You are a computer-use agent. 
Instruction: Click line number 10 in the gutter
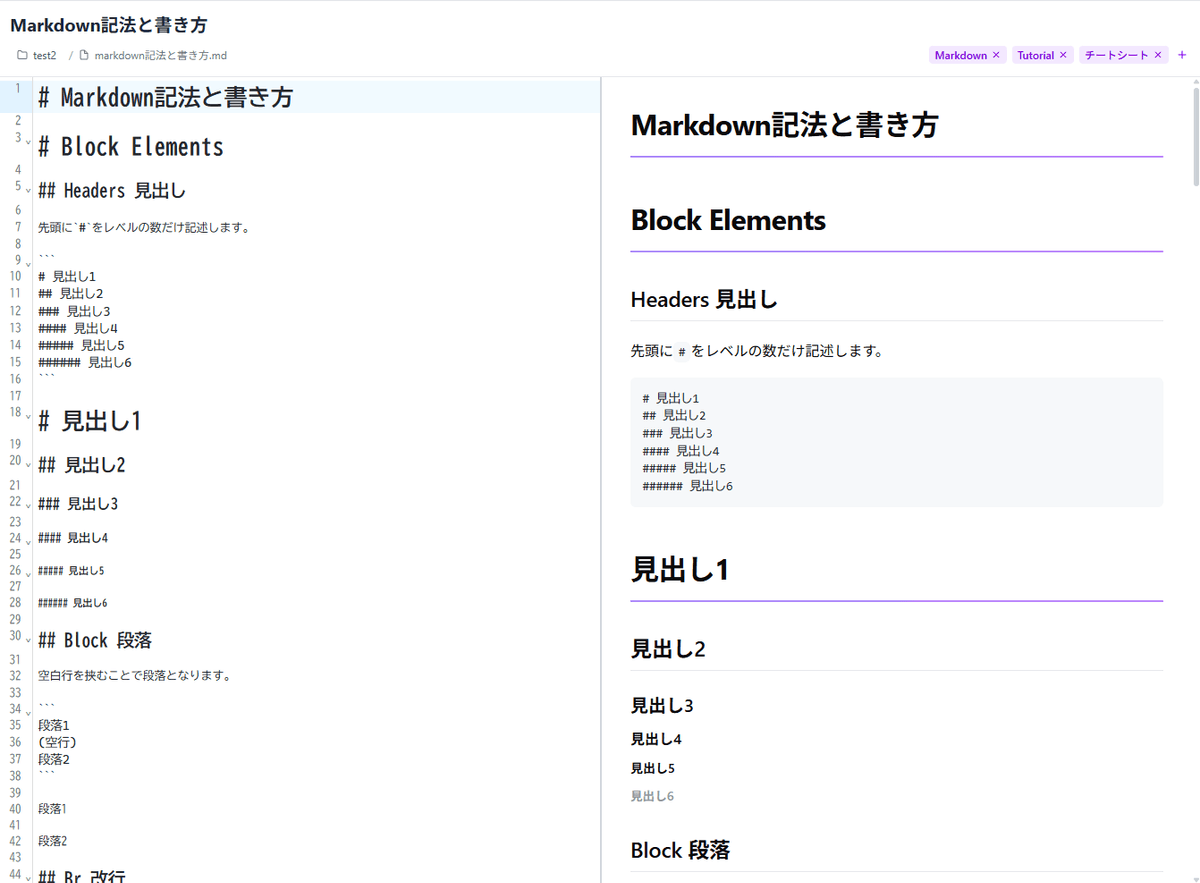[x=17, y=275]
